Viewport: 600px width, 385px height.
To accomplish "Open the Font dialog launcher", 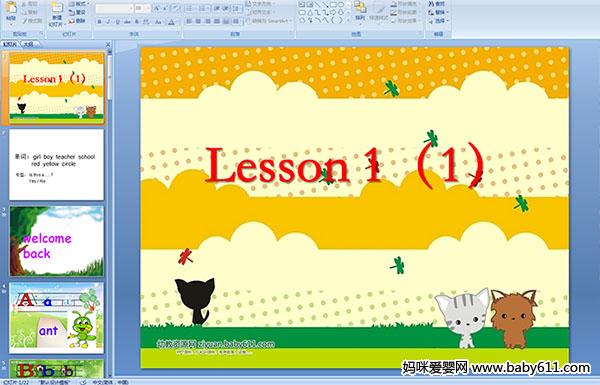I will tap(178, 34).
